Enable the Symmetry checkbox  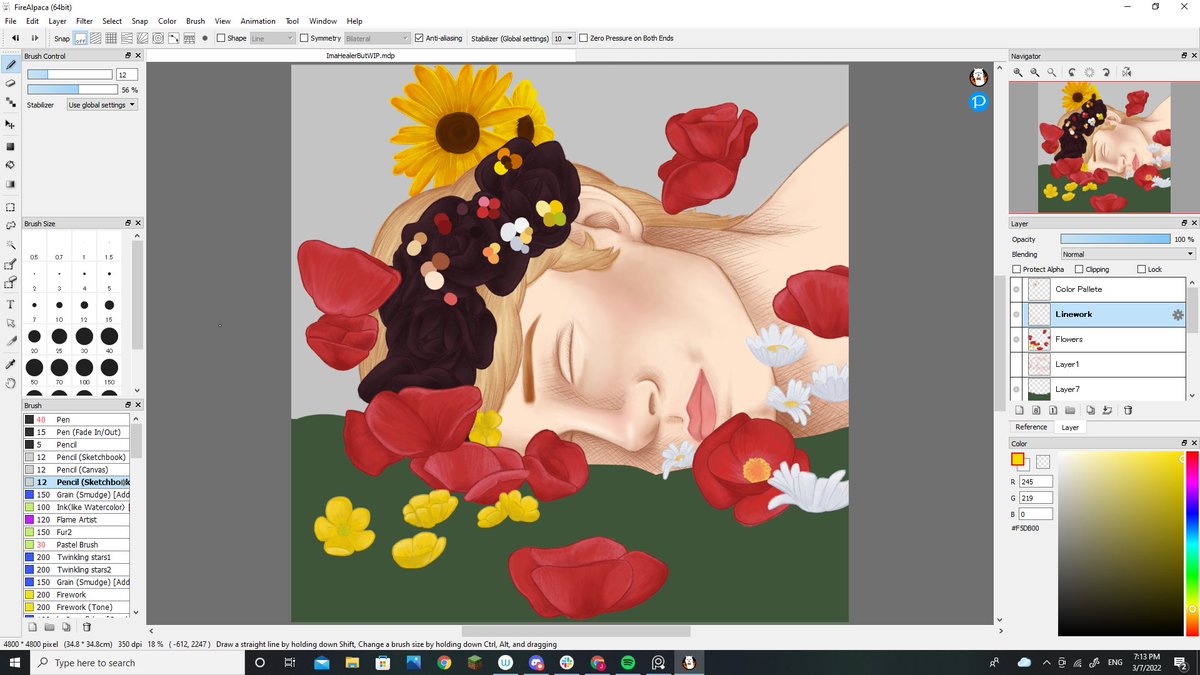click(x=304, y=38)
